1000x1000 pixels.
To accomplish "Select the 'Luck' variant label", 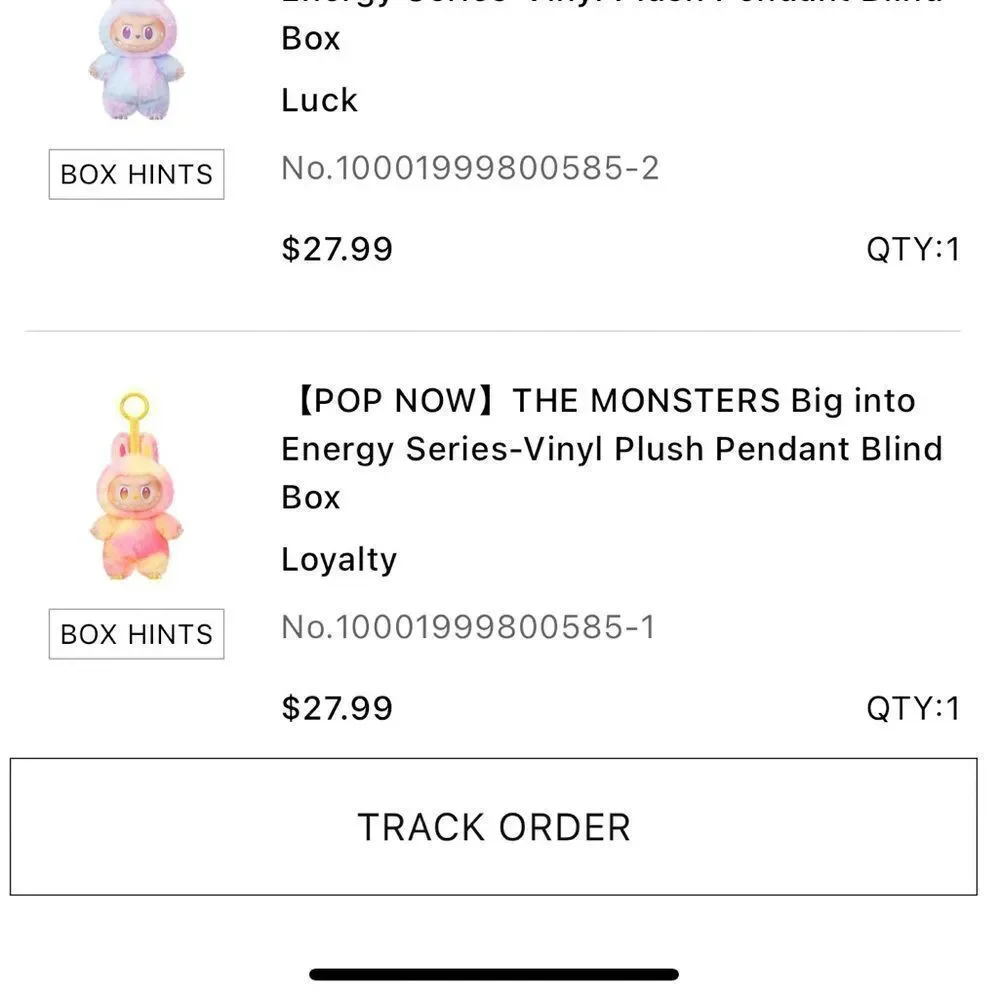I will (x=320, y=100).
